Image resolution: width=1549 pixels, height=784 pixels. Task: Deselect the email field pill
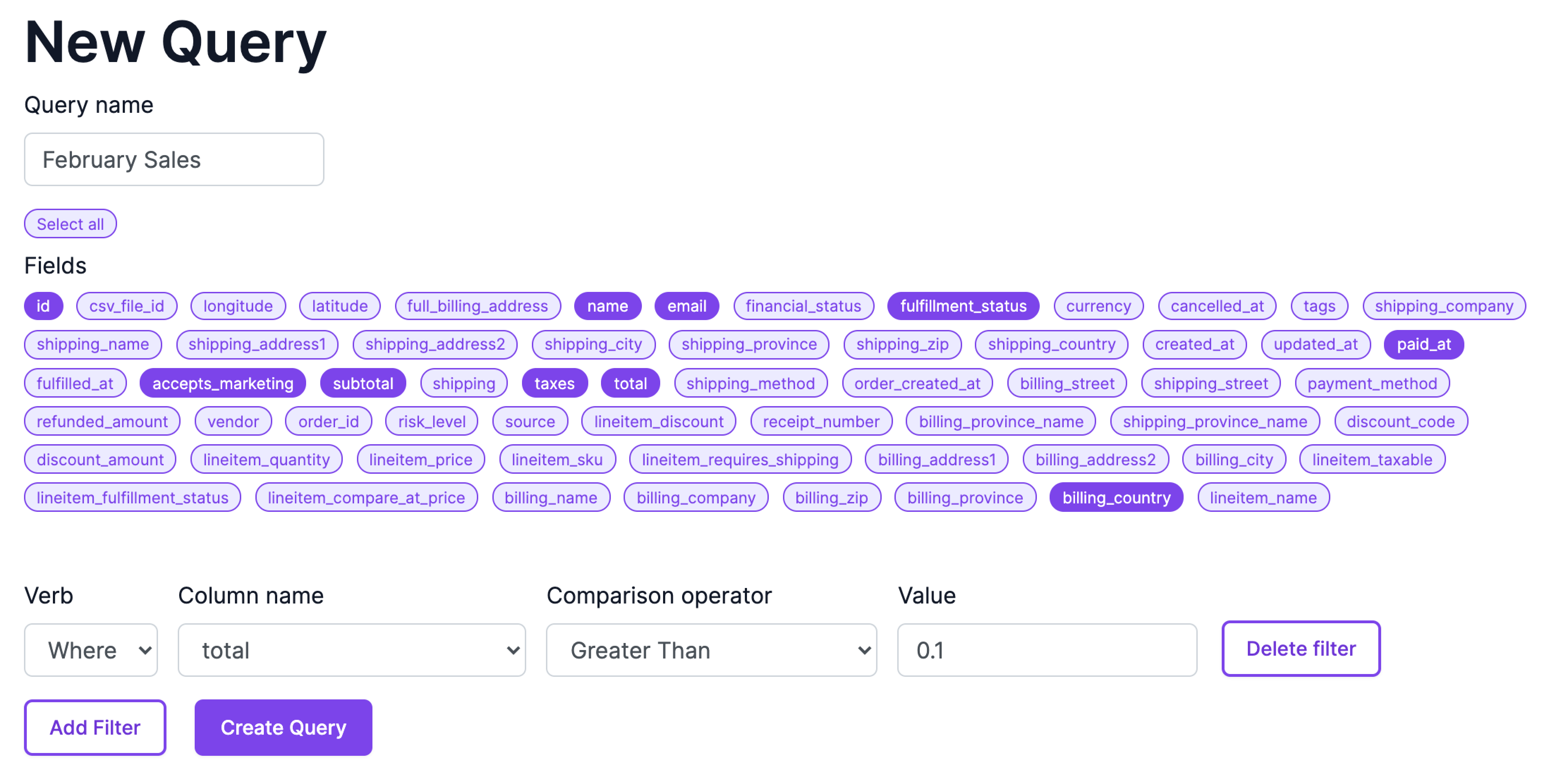[686, 306]
